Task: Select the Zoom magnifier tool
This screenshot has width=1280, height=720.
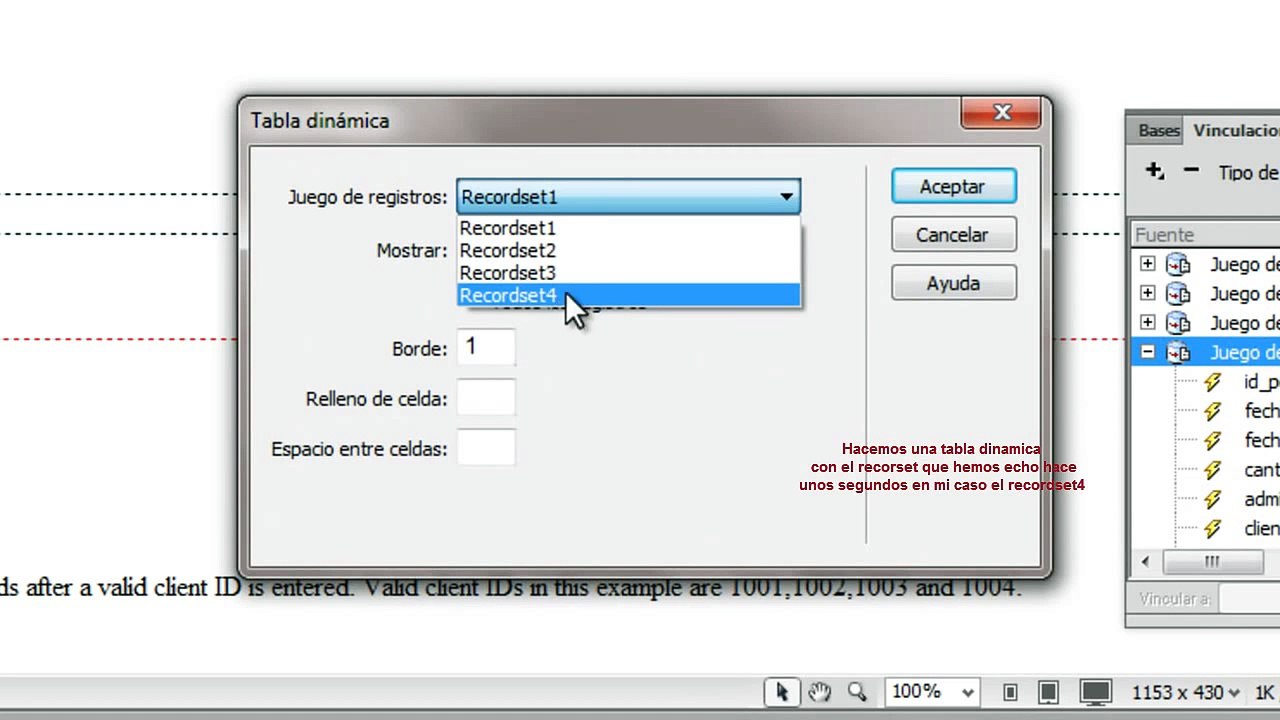Action: [857, 692]
